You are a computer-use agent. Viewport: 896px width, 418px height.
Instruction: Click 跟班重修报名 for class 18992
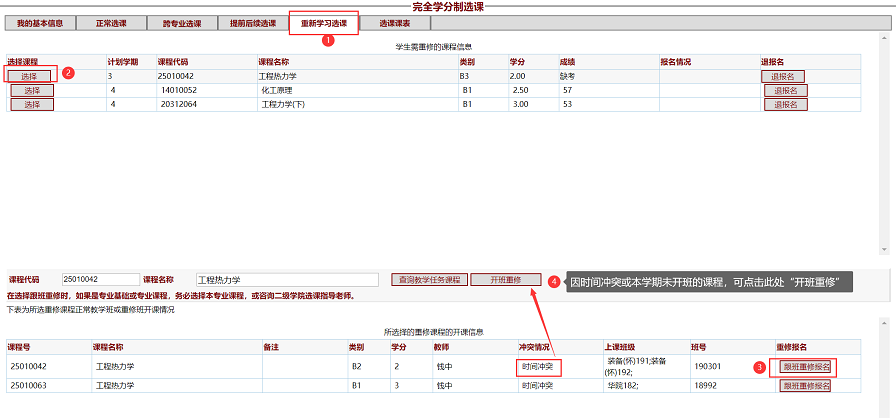point(806,384)
